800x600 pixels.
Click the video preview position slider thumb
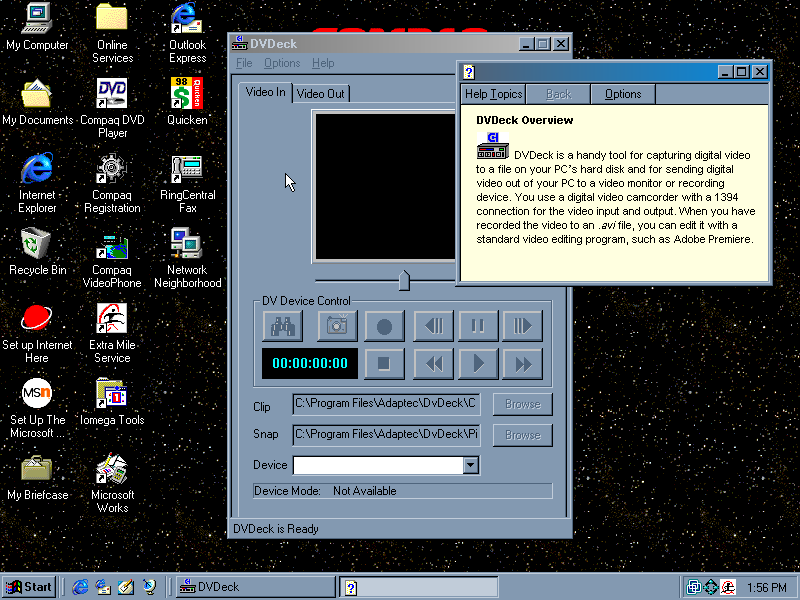(x=404, y=281)
